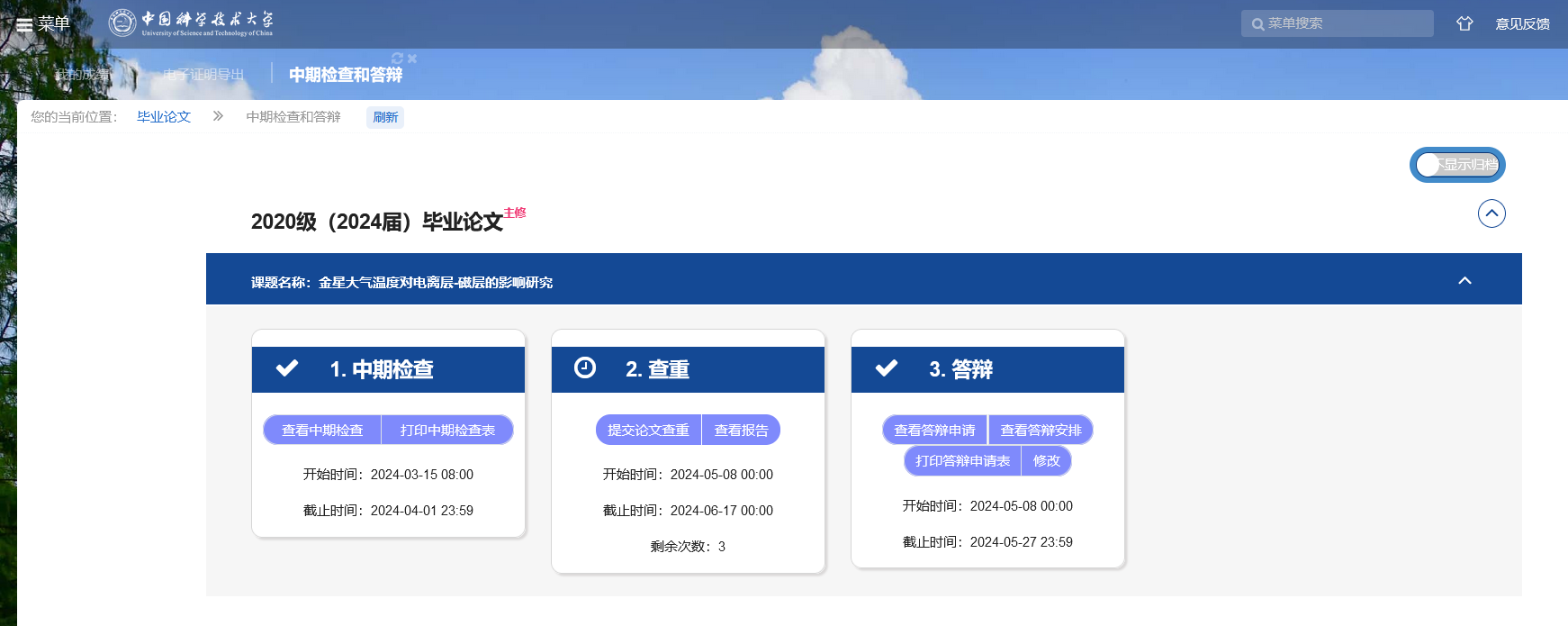Click the checkmark icon on 中期检查 card
Image resolution: width=1568 pixels, height=626 pixels.
(287, 368)
